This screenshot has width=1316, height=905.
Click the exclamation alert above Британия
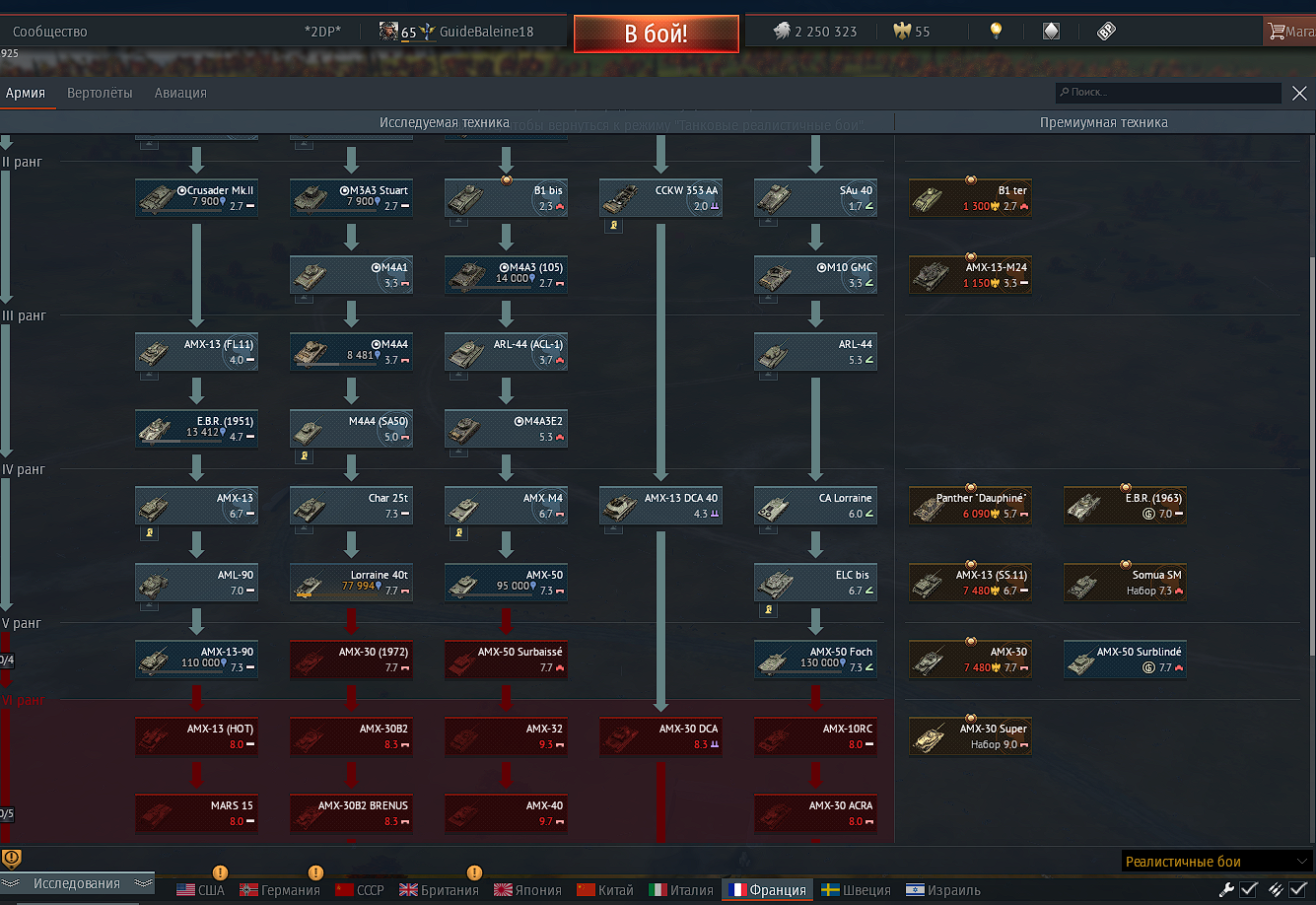coord(474,872)
